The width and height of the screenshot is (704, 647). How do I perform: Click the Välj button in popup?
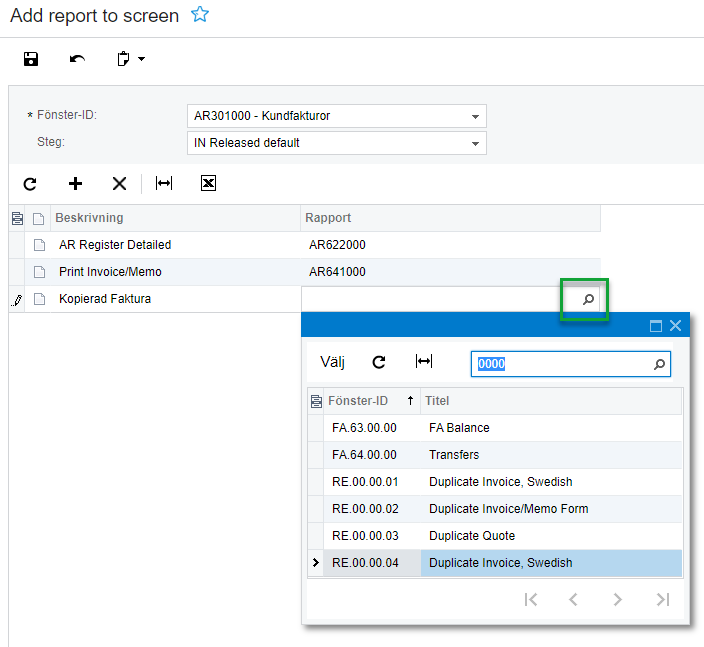tap(332, 362)
